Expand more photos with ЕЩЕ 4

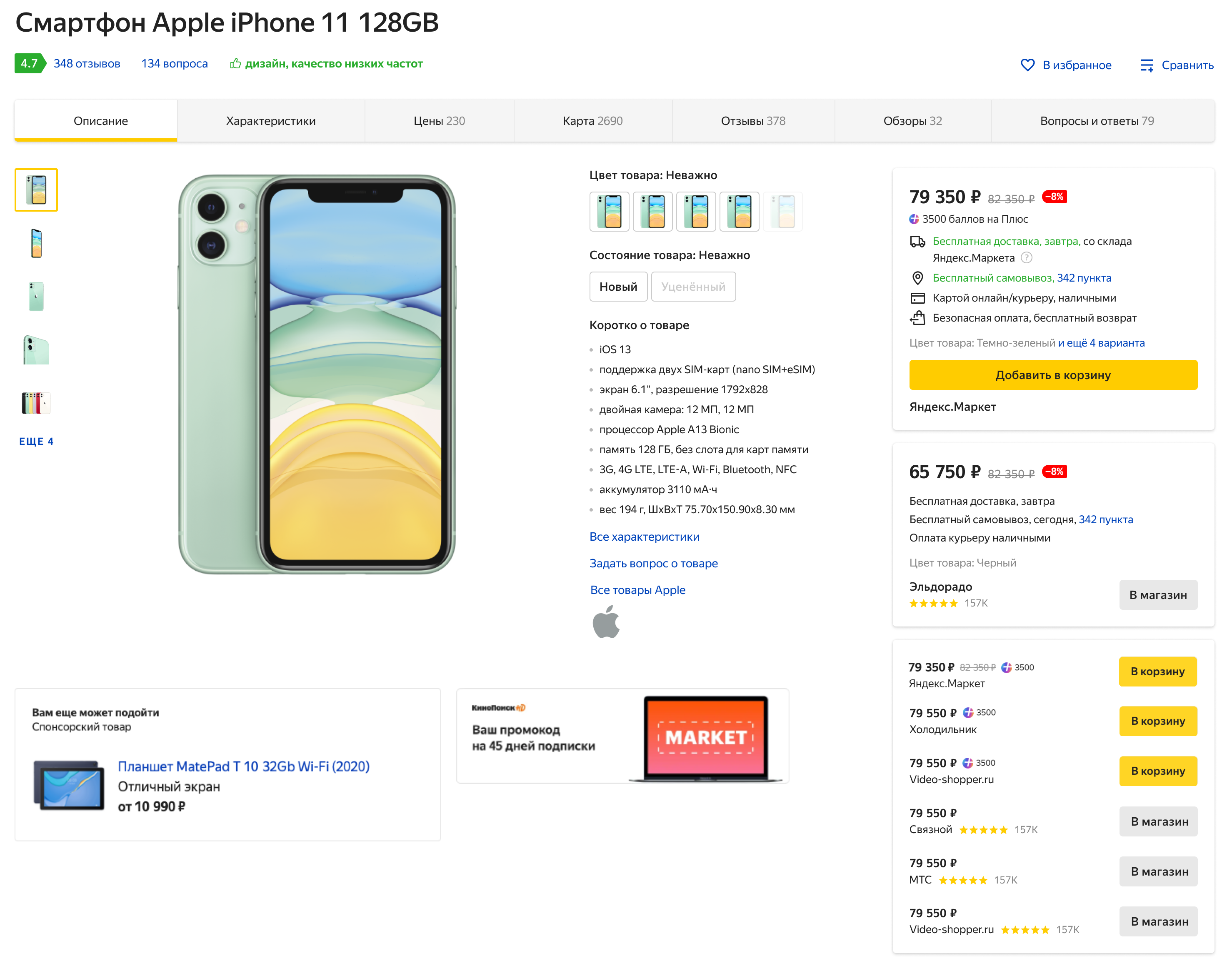tap(36, 441)
